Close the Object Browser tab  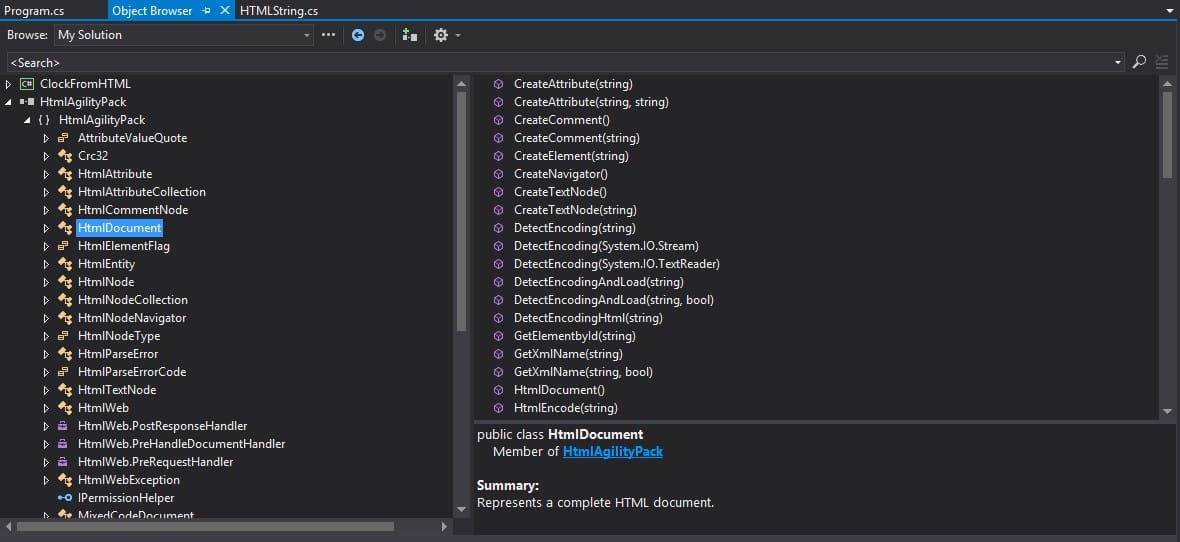[x=224, y=11]
